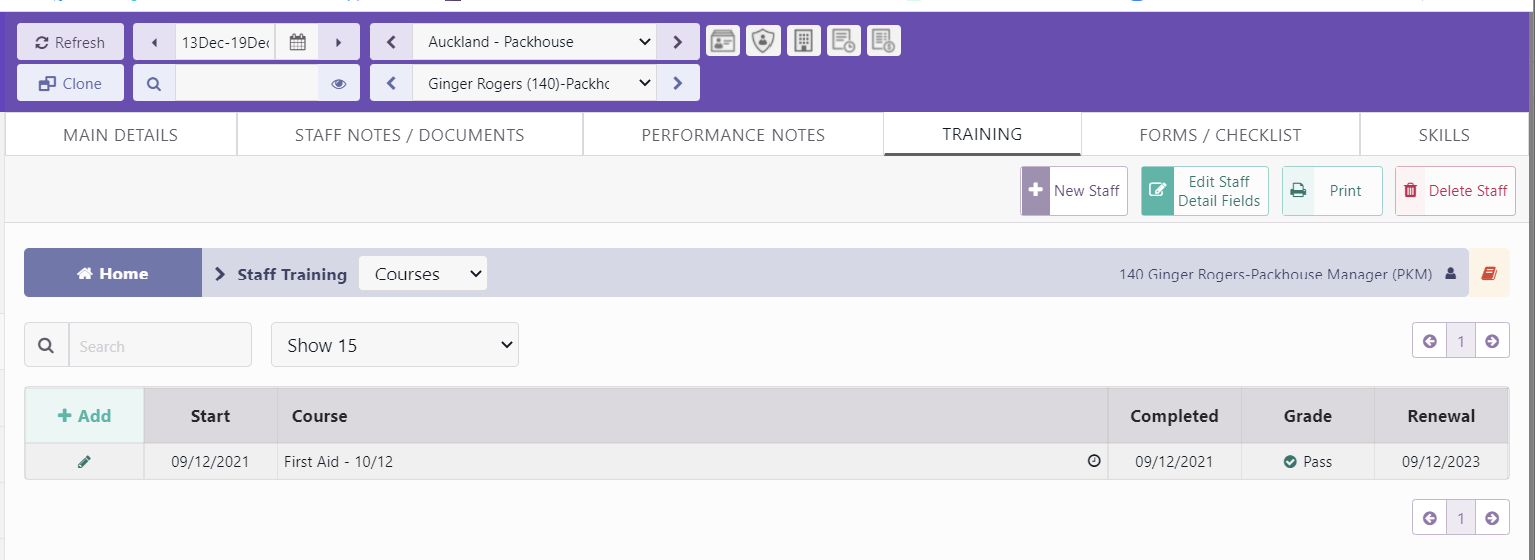The width and height of the screenshot is (1535, 560).
Task: Toggle the eye visibility icon
Action: point(338,83)
